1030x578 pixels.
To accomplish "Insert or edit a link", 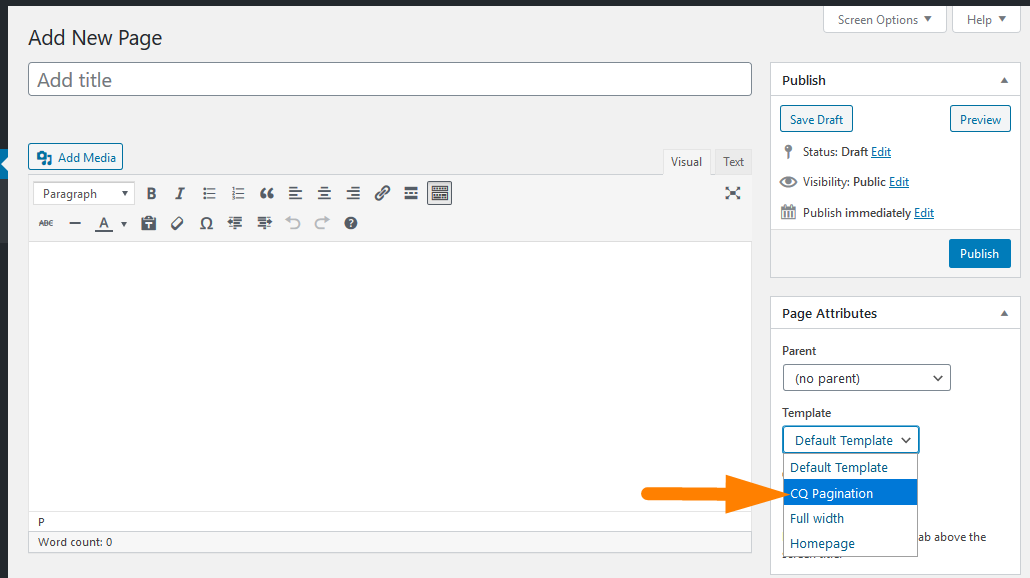I will [382, 193].
